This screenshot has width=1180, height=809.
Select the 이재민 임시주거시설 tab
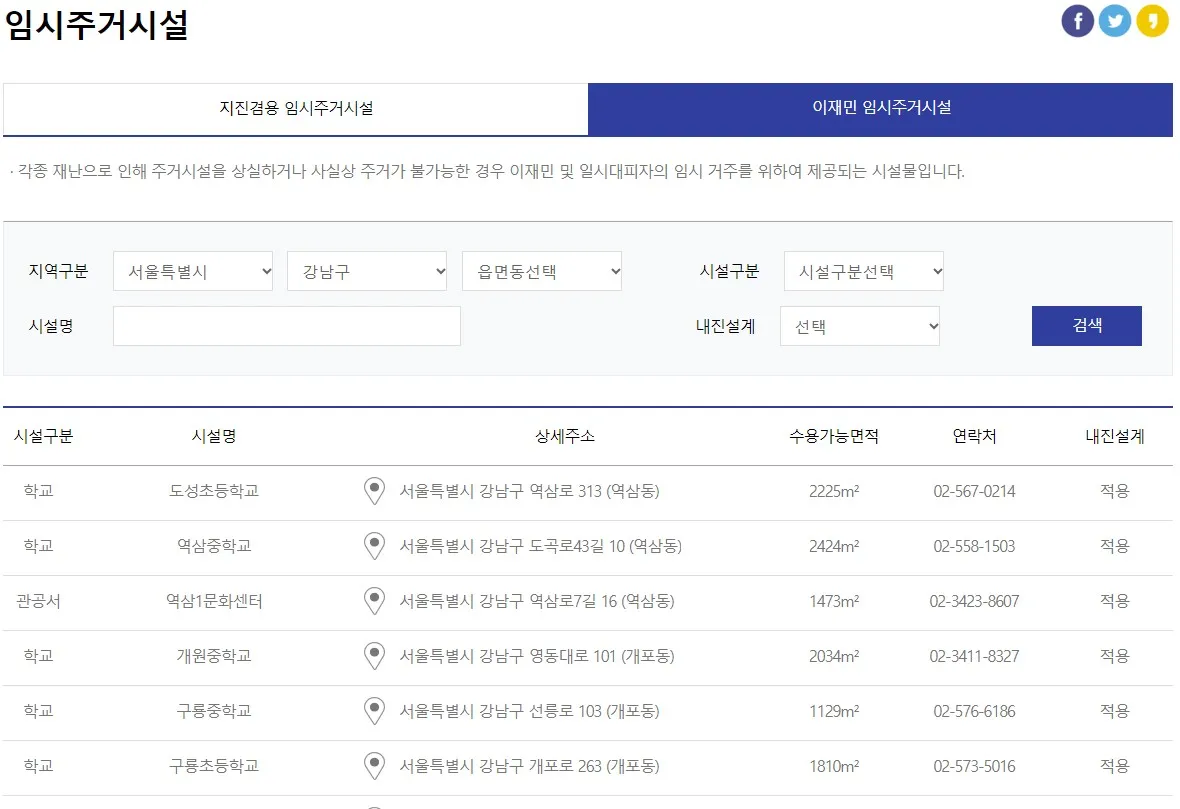(x=880, y=110)
